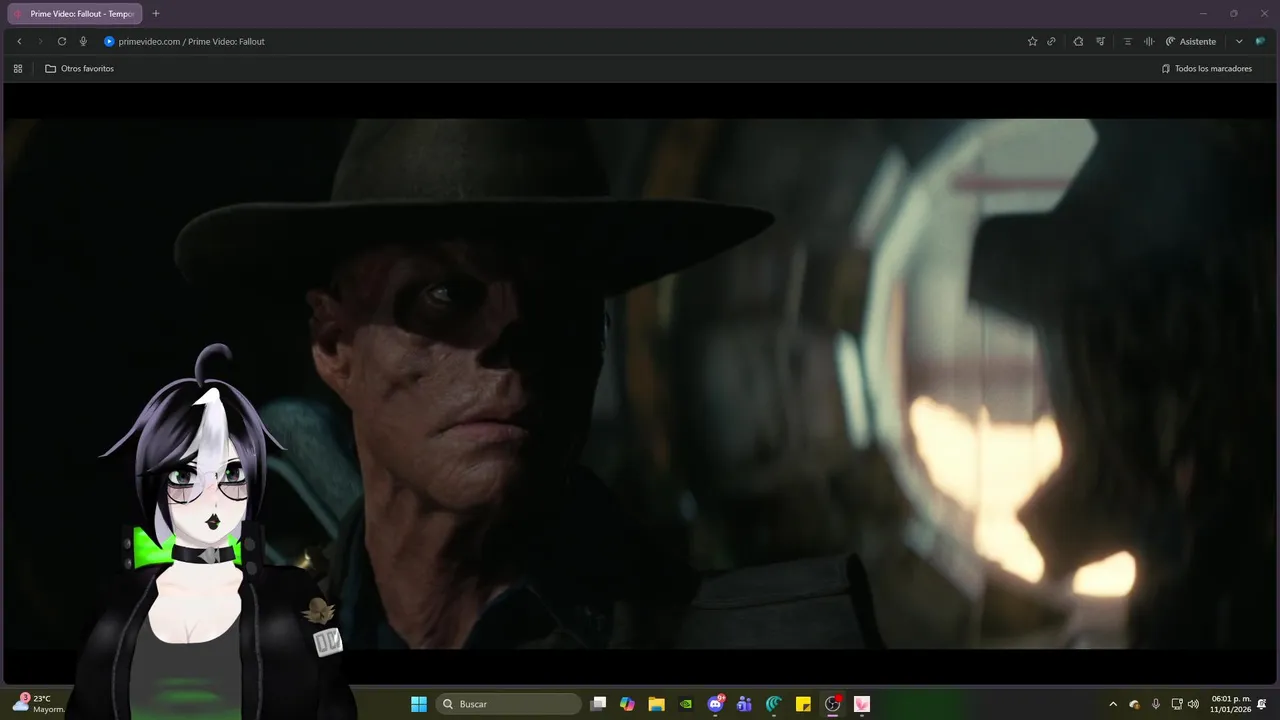Open the clock showing 06:01 p. m.

[x=1231, y=704]
